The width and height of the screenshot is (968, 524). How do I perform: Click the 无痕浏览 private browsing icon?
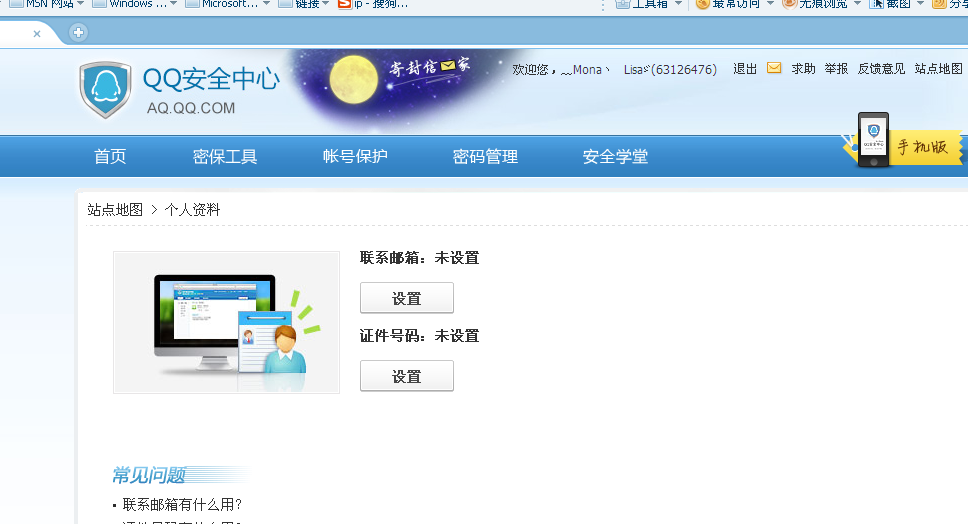click(x=789, y=4)
